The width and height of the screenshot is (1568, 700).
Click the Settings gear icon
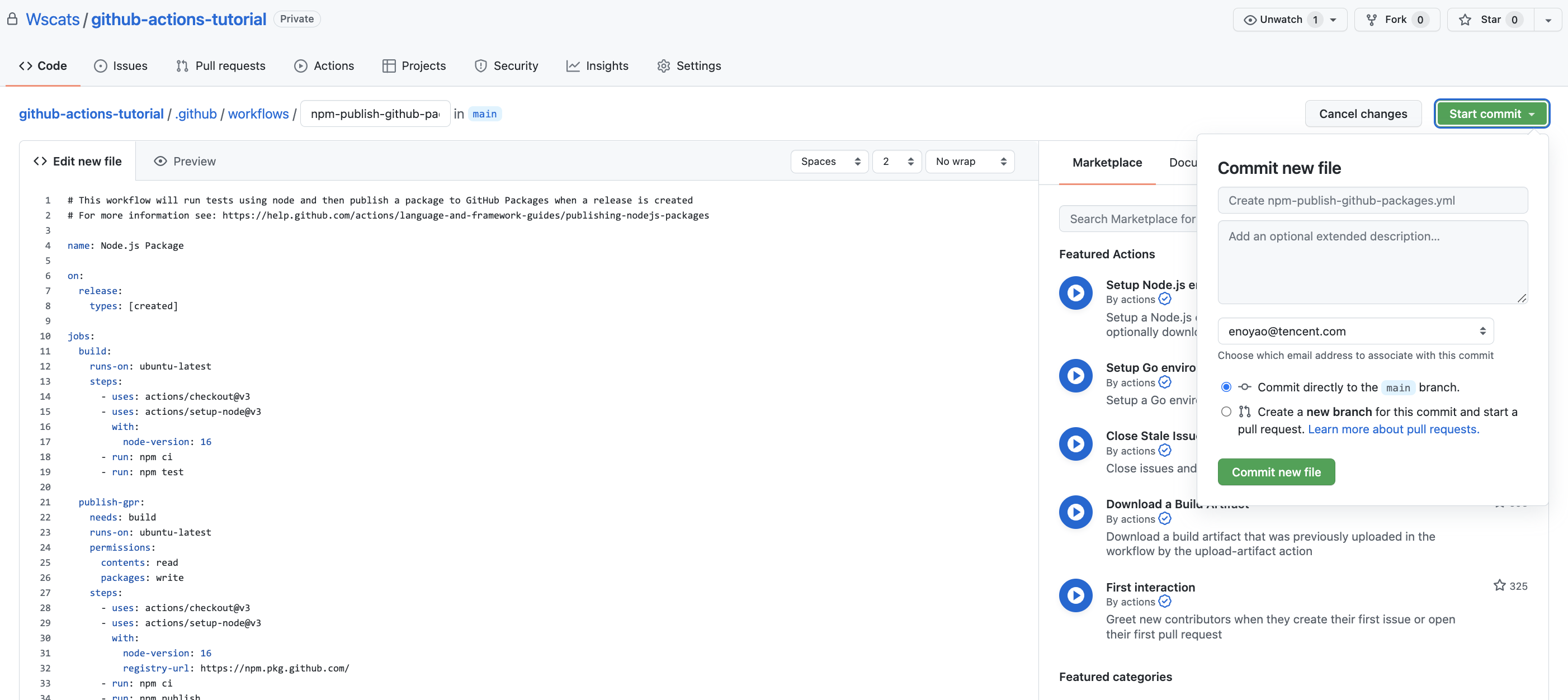(665, 65)
